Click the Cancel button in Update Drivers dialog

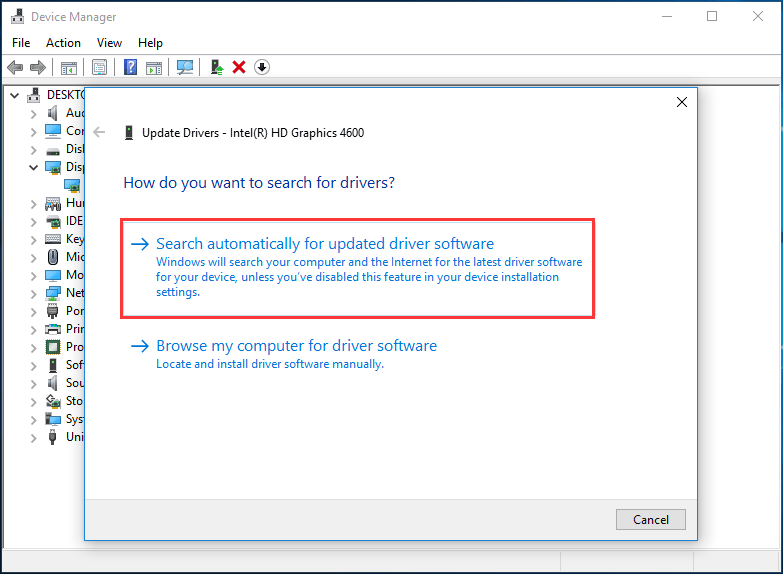click(651, 520)
